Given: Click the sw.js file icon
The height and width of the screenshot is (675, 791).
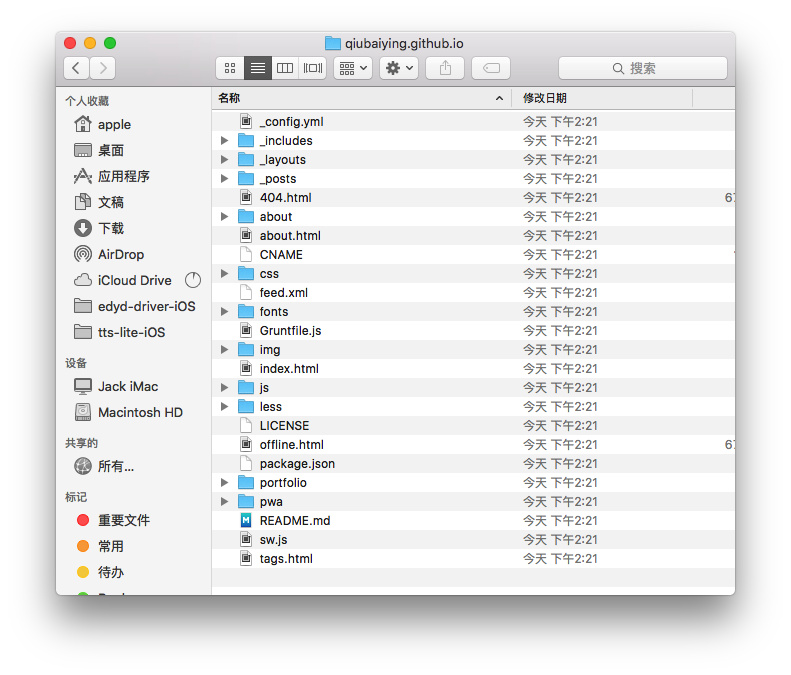Looking at the screenshot, I should (x=246, y=540).
